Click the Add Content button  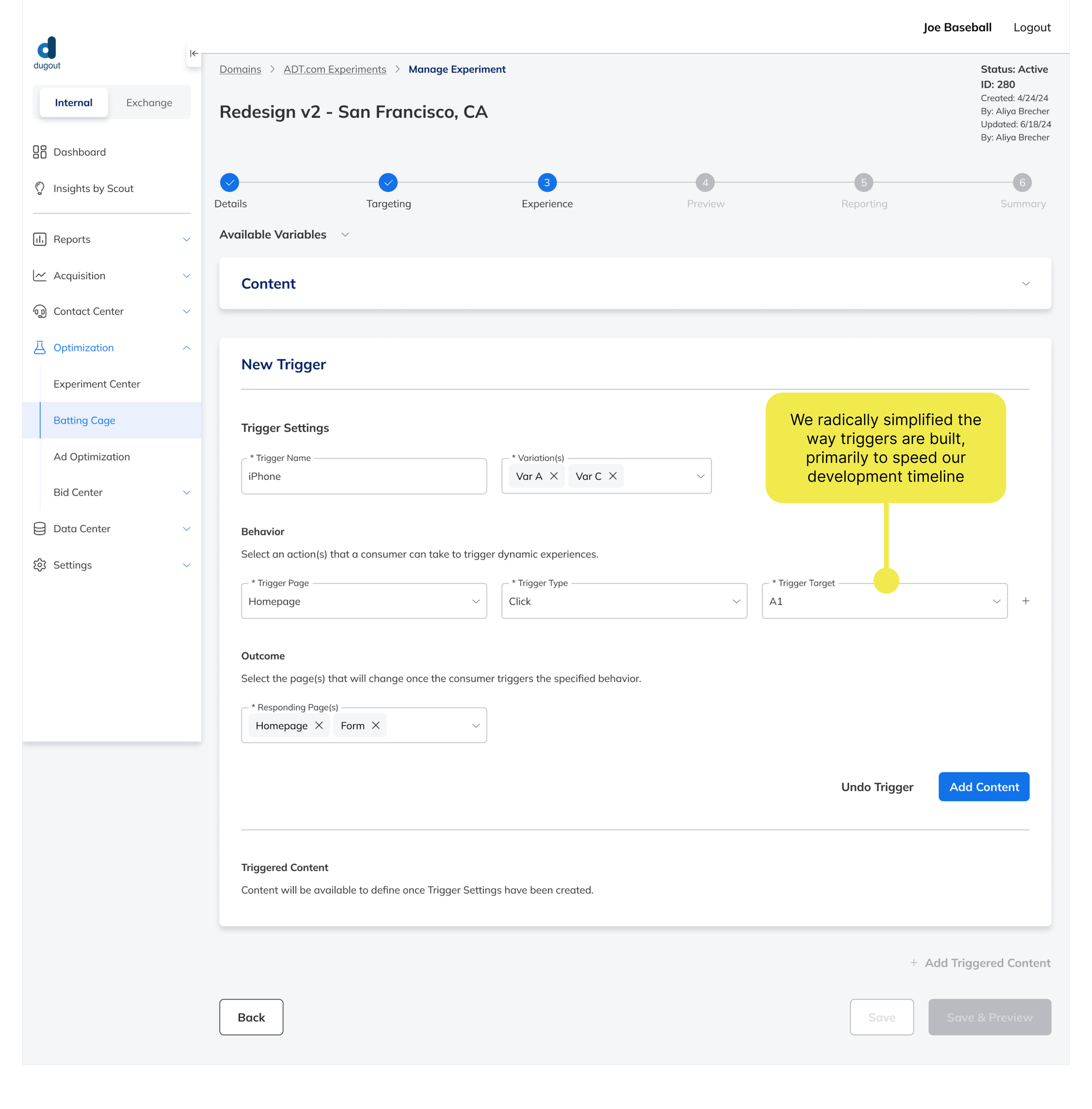tap(983, 787)
